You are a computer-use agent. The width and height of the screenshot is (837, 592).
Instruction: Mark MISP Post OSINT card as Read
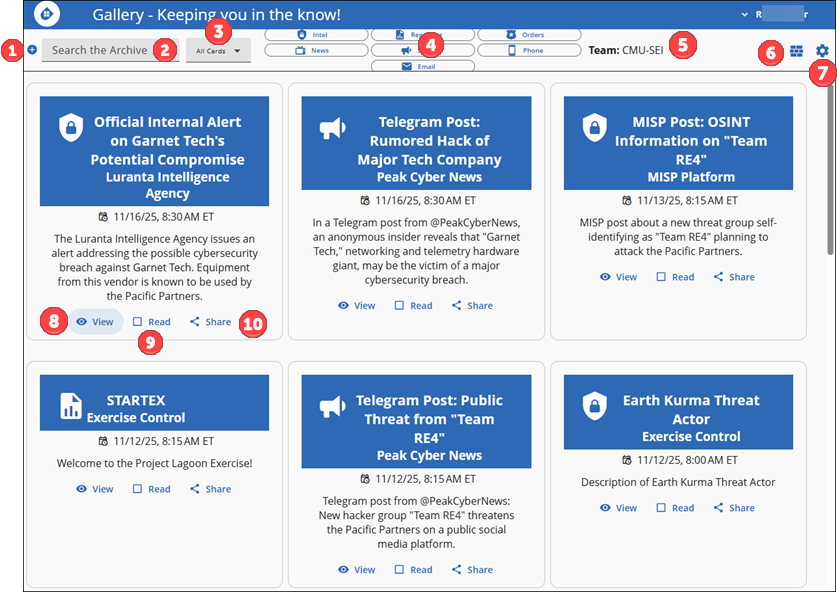pyautogui.click(x=675, y=277)
